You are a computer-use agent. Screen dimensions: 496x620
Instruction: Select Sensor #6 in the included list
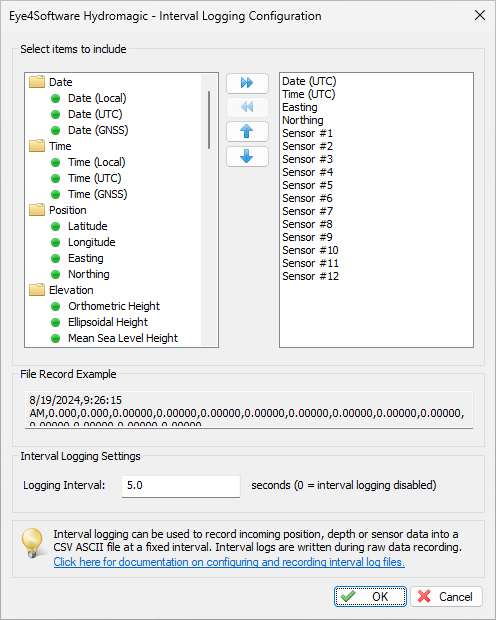click(x=308, y=198)
